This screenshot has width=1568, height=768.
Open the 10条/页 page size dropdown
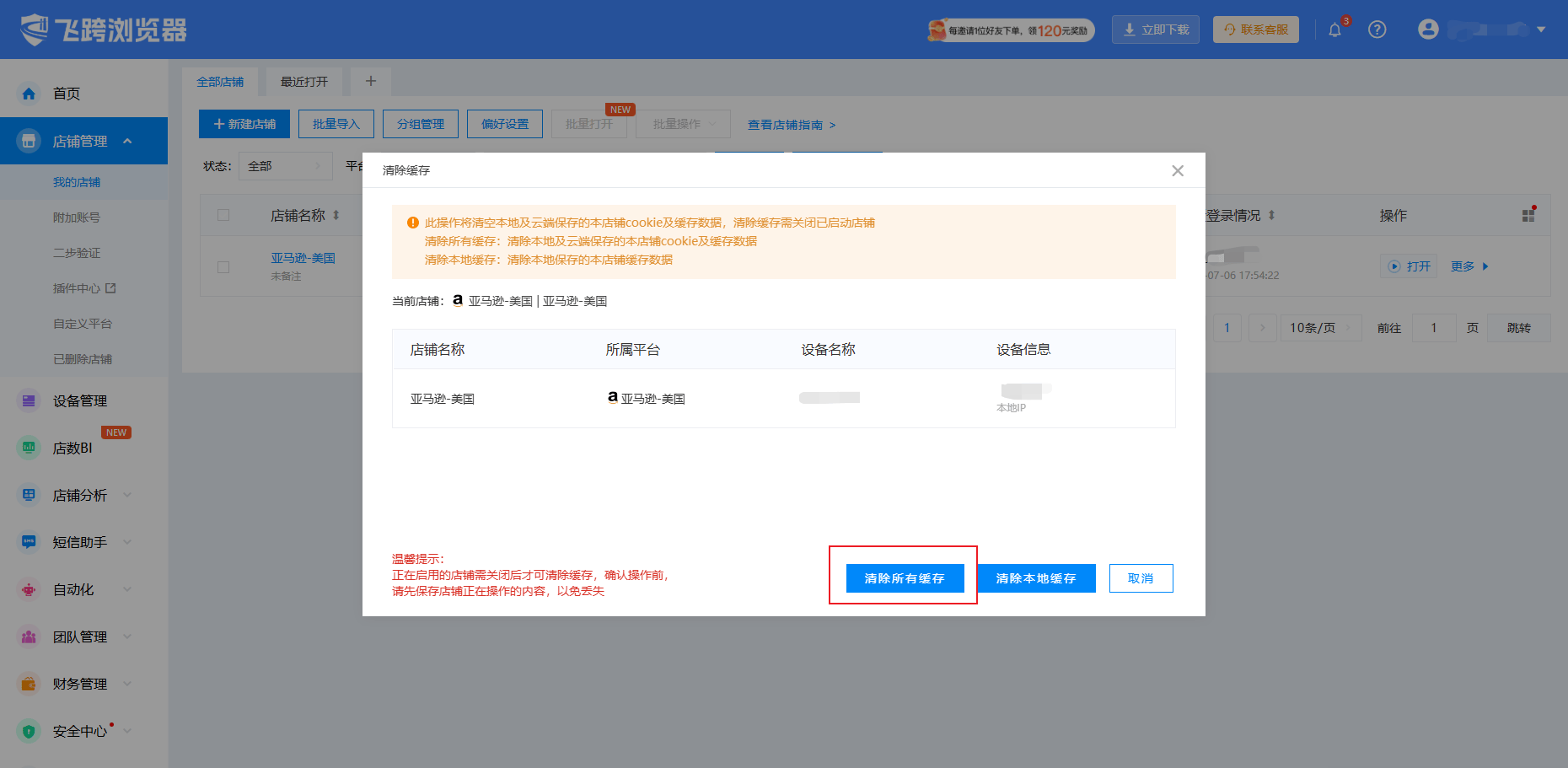[x=1321, y=327]
